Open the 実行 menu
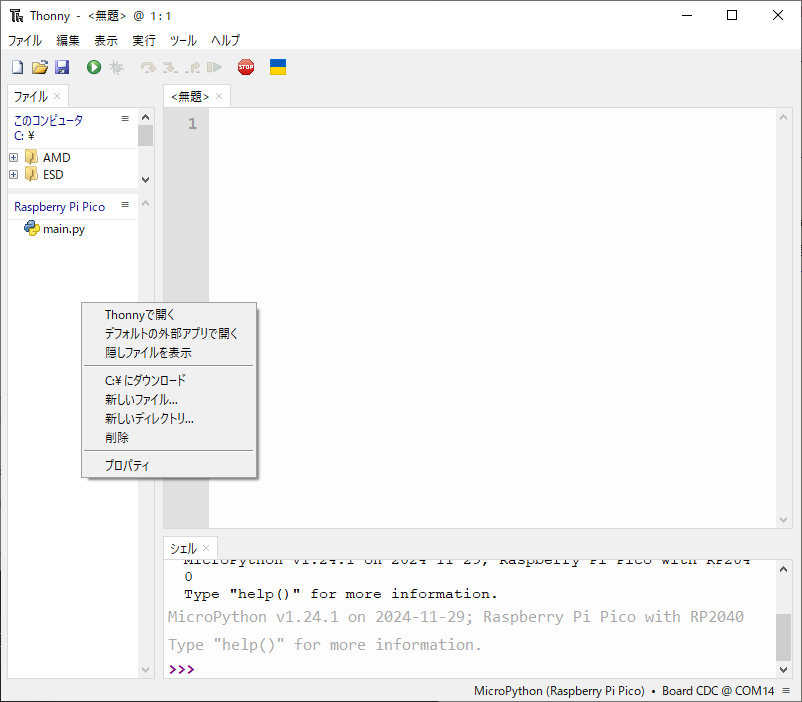Image resolution: width=802 pixels, height=702 pixels. [x=144, y=40]
